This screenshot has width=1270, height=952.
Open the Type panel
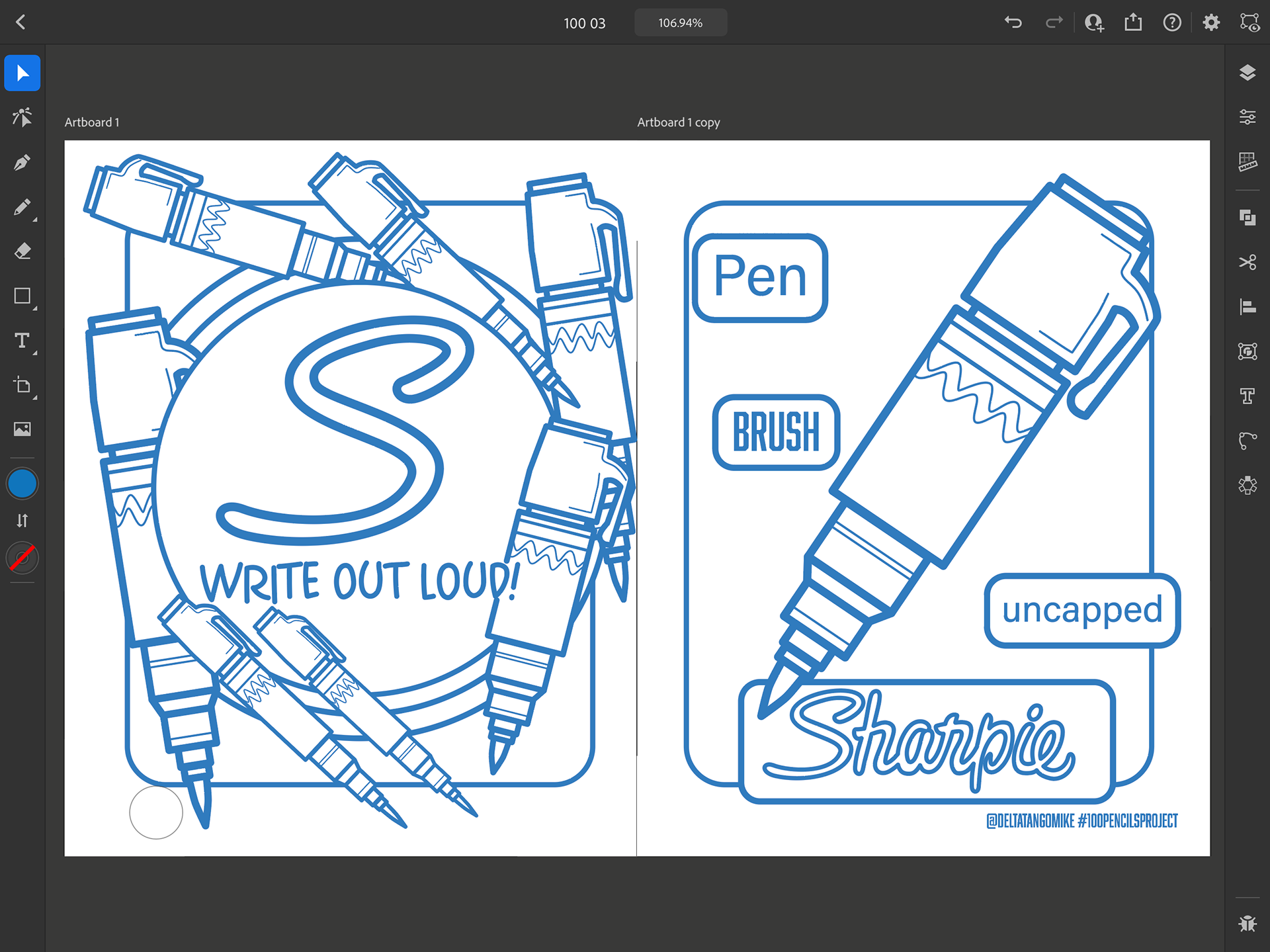click(1248, 396)
